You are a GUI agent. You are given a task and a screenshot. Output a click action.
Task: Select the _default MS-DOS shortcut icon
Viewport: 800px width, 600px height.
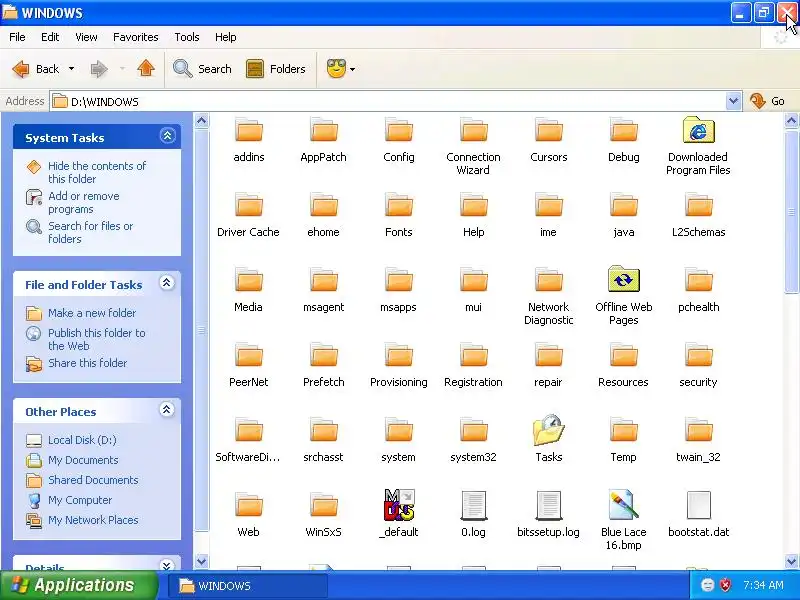coord(399,505)
